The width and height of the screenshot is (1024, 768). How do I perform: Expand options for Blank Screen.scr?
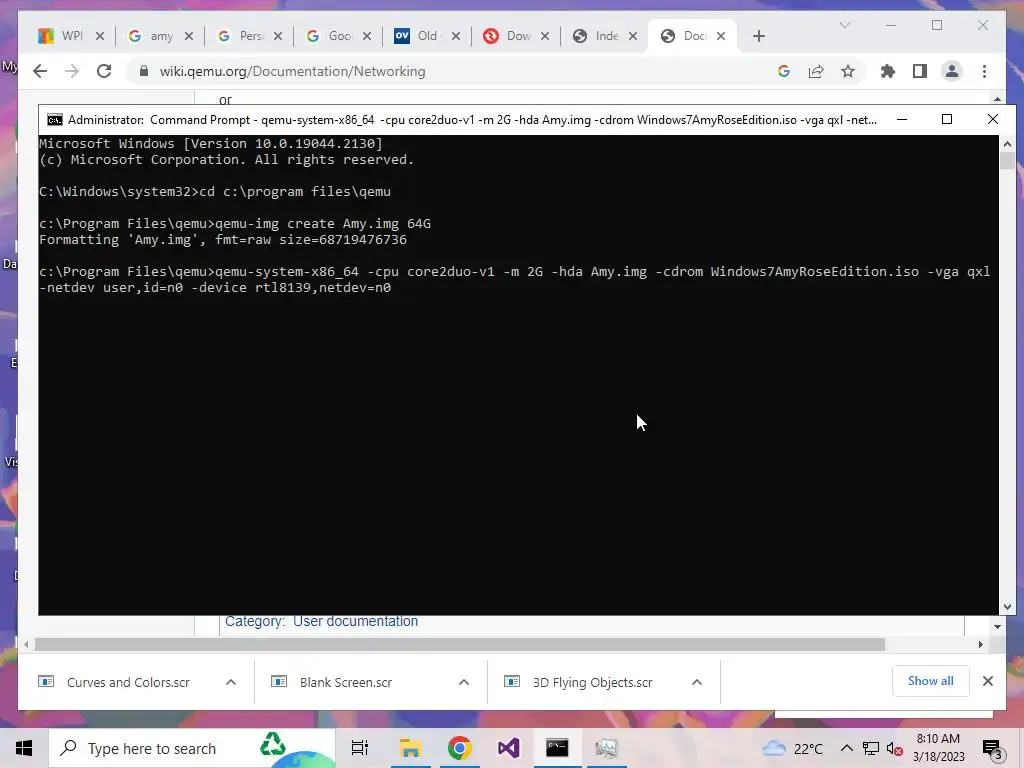pos(464,682)
